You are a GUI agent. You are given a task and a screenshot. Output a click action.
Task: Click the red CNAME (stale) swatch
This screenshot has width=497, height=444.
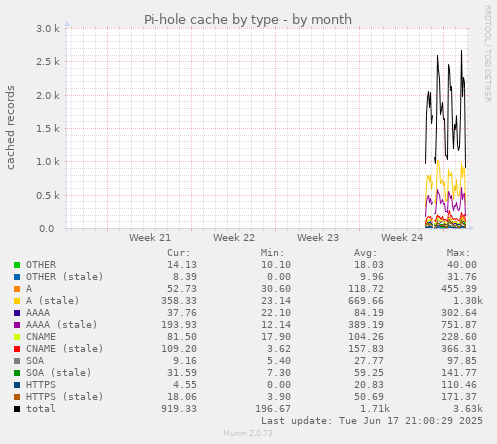click(x=17, y=349)
